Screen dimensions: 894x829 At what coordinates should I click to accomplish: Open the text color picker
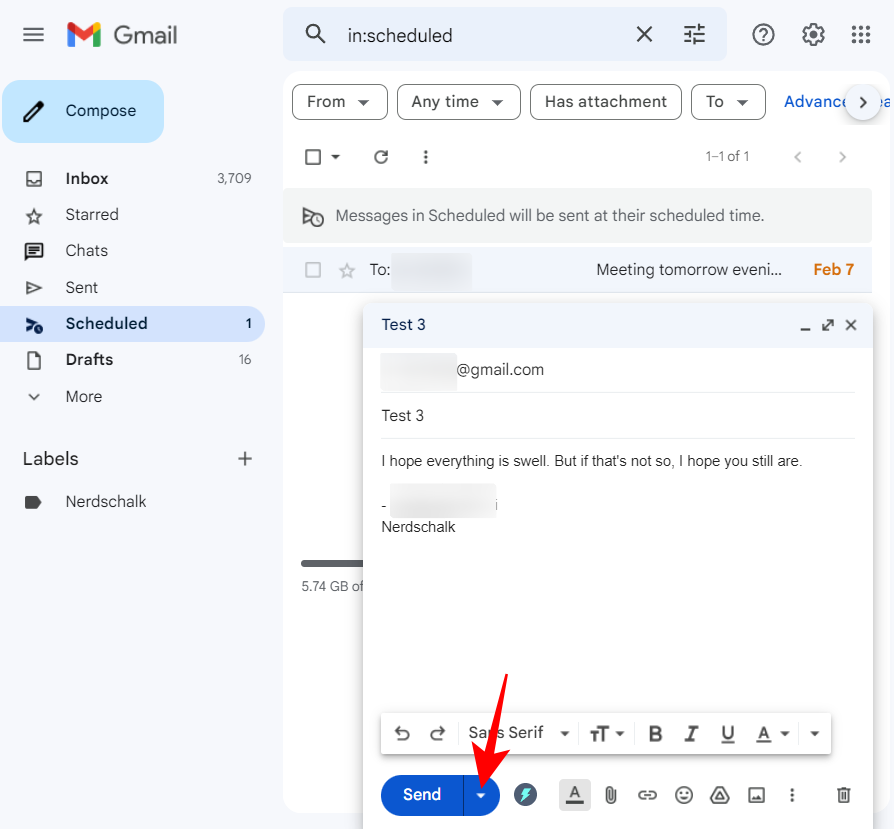pyautogui.click(x=770, y=733)
